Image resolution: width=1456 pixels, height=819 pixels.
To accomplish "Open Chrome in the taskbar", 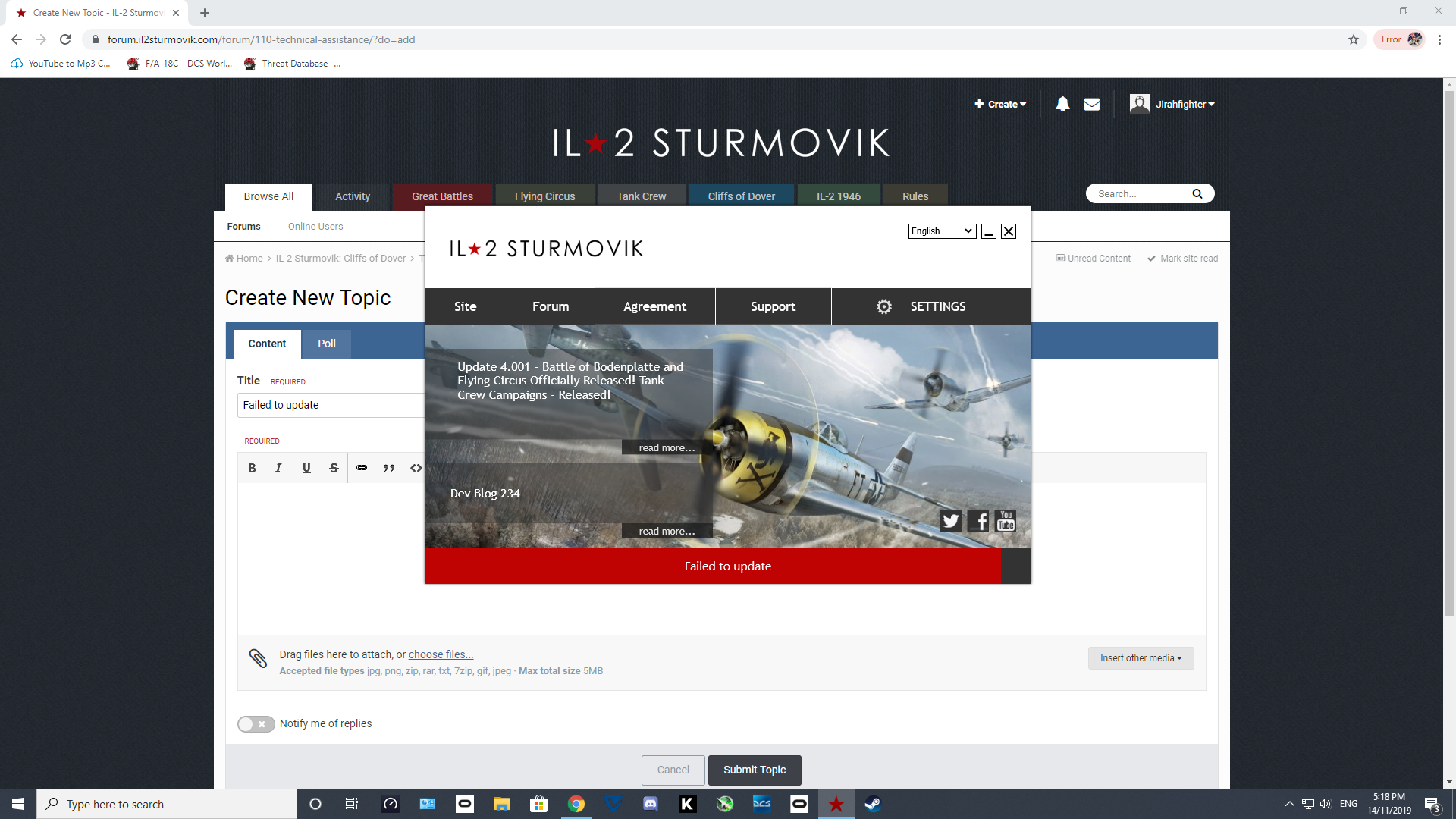I will coord(576,804).
